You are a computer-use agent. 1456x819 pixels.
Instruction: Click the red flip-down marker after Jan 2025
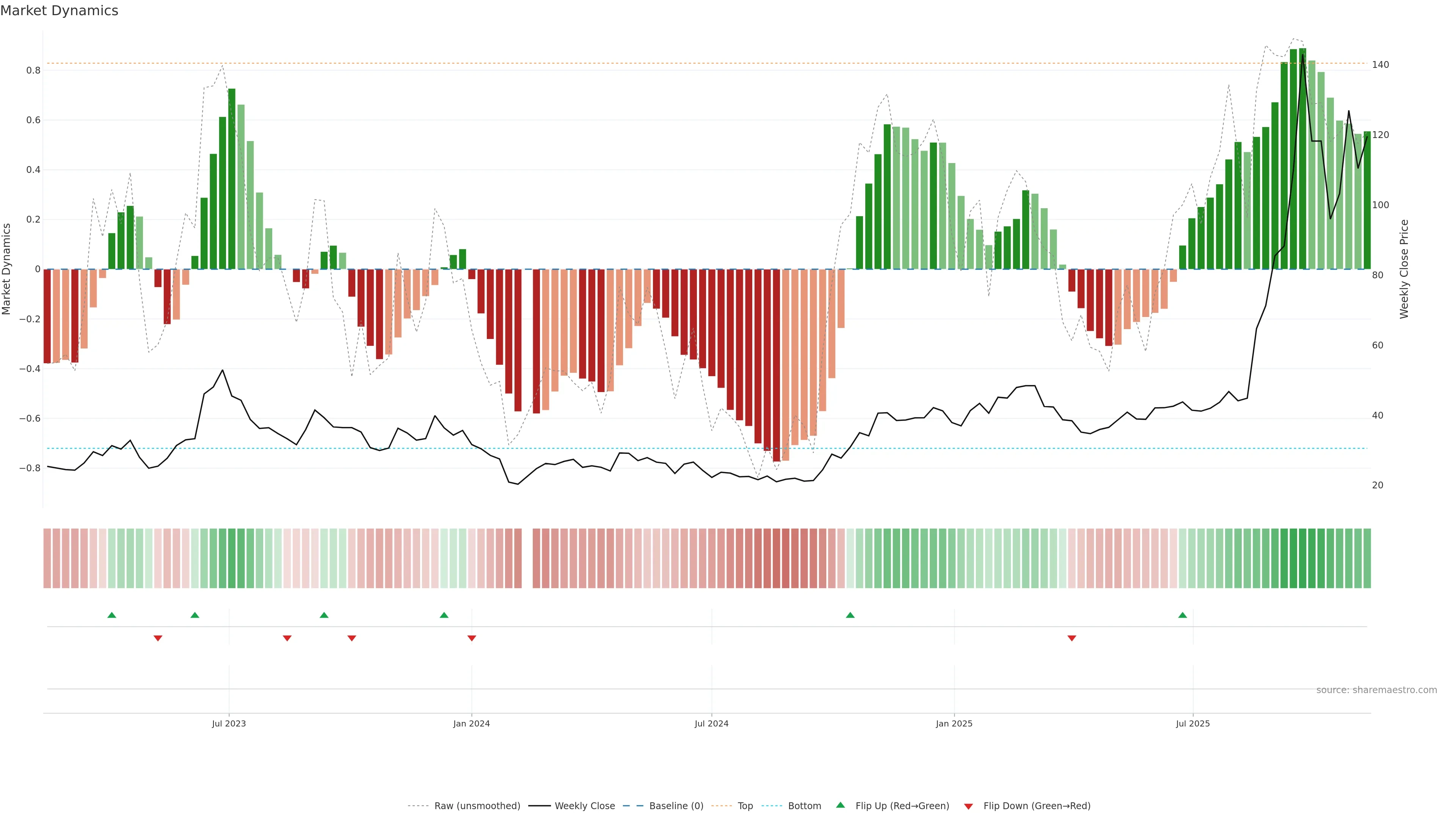[1072, 638]
